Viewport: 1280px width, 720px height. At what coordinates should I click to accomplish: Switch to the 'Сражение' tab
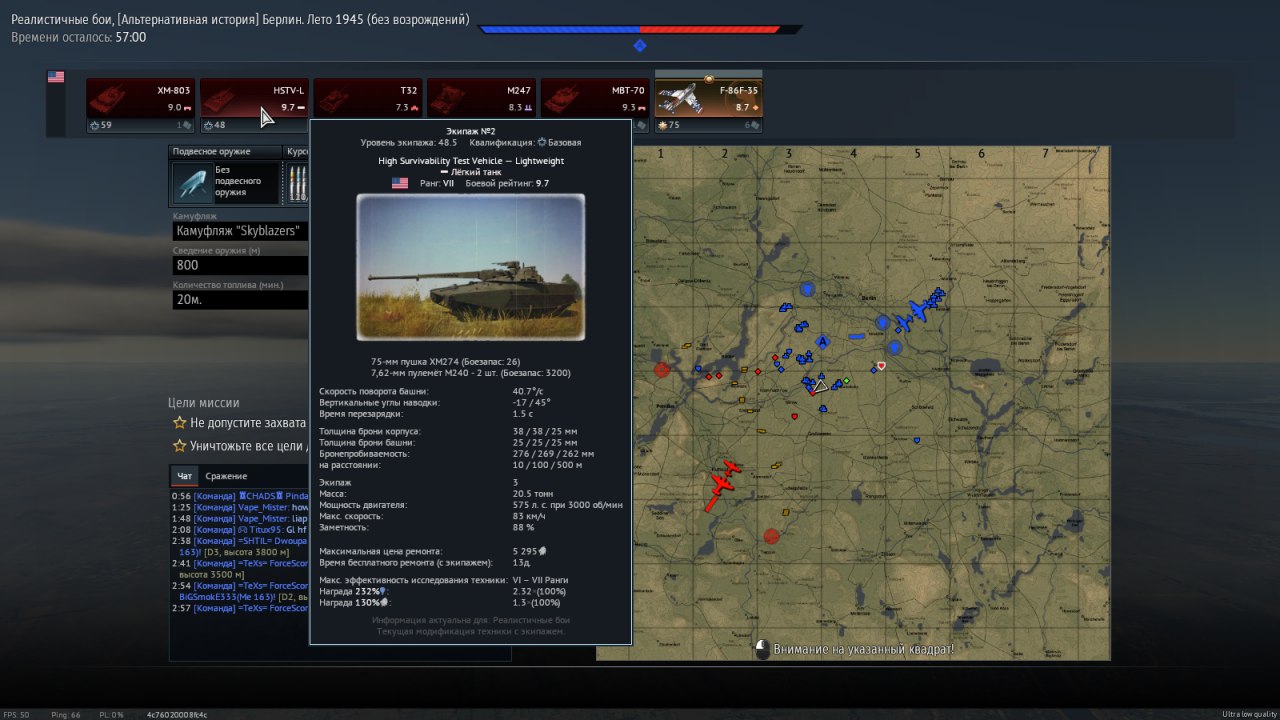[226, 476]
